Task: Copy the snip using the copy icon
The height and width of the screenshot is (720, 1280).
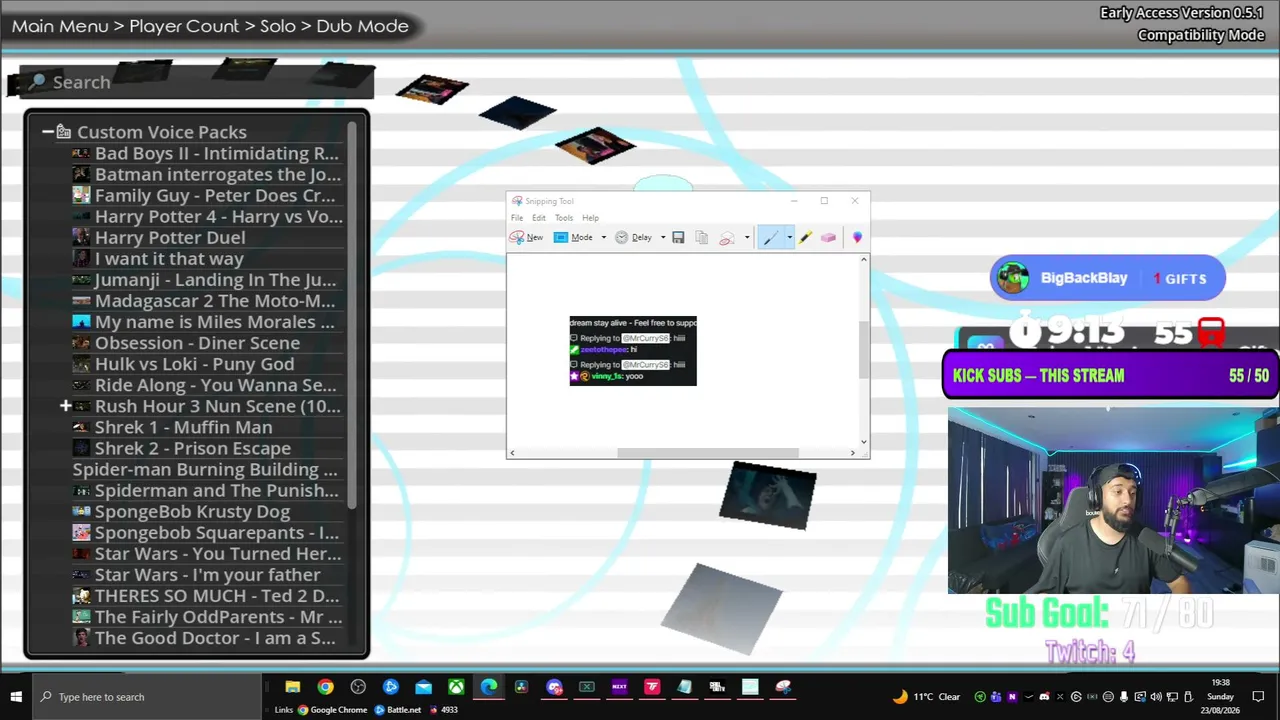Action: (701, 237)
